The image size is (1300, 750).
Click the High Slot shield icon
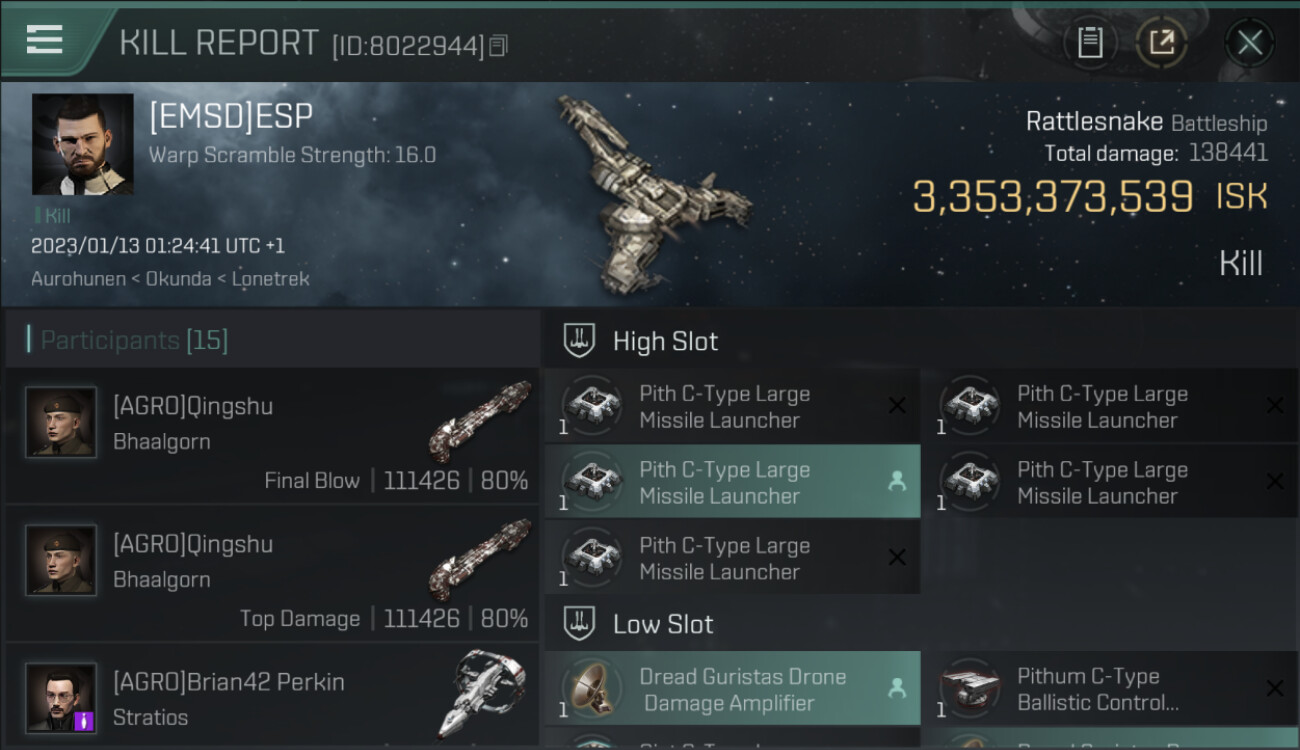click(x=579, y=341)
